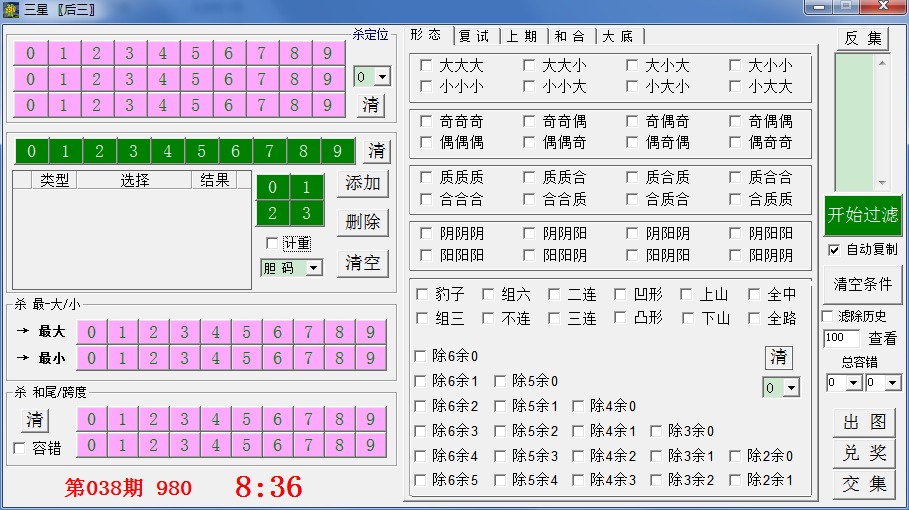
Task: Click the results list vertical scrollbar
Action: click(x=881, y=124)
